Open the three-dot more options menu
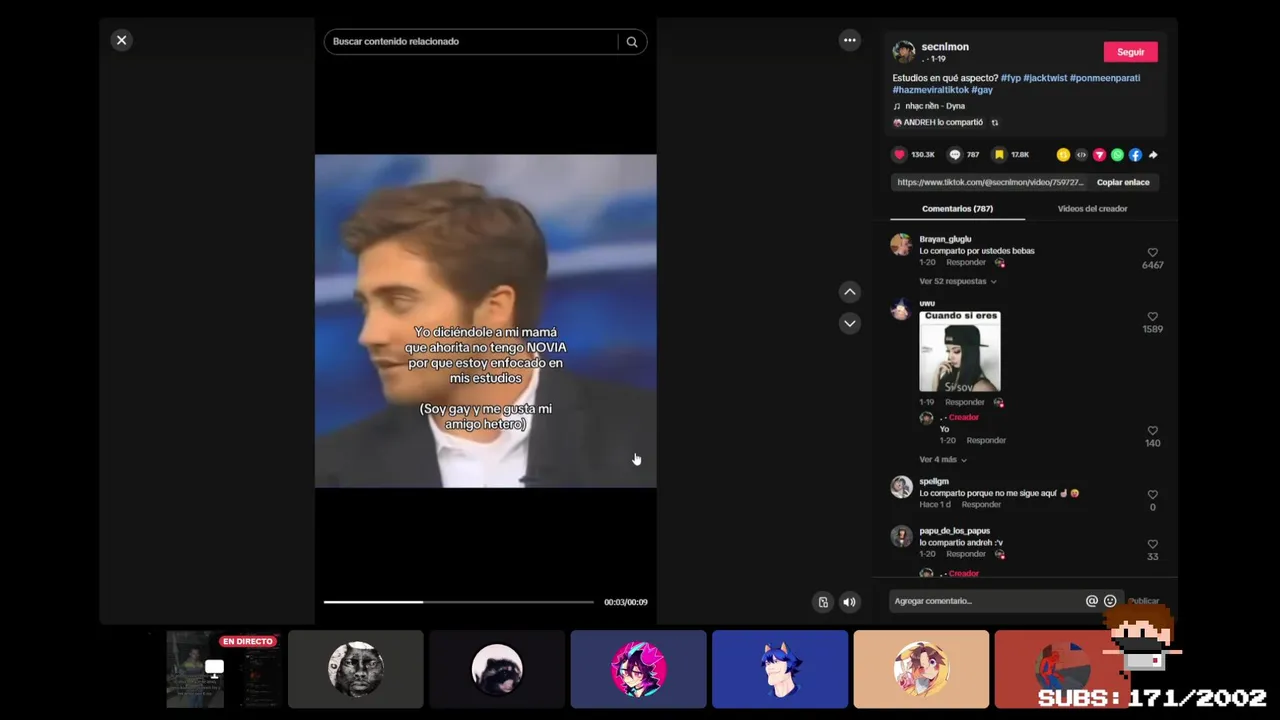Viewport: 1280px width, 720px height. tap(849, 40)
